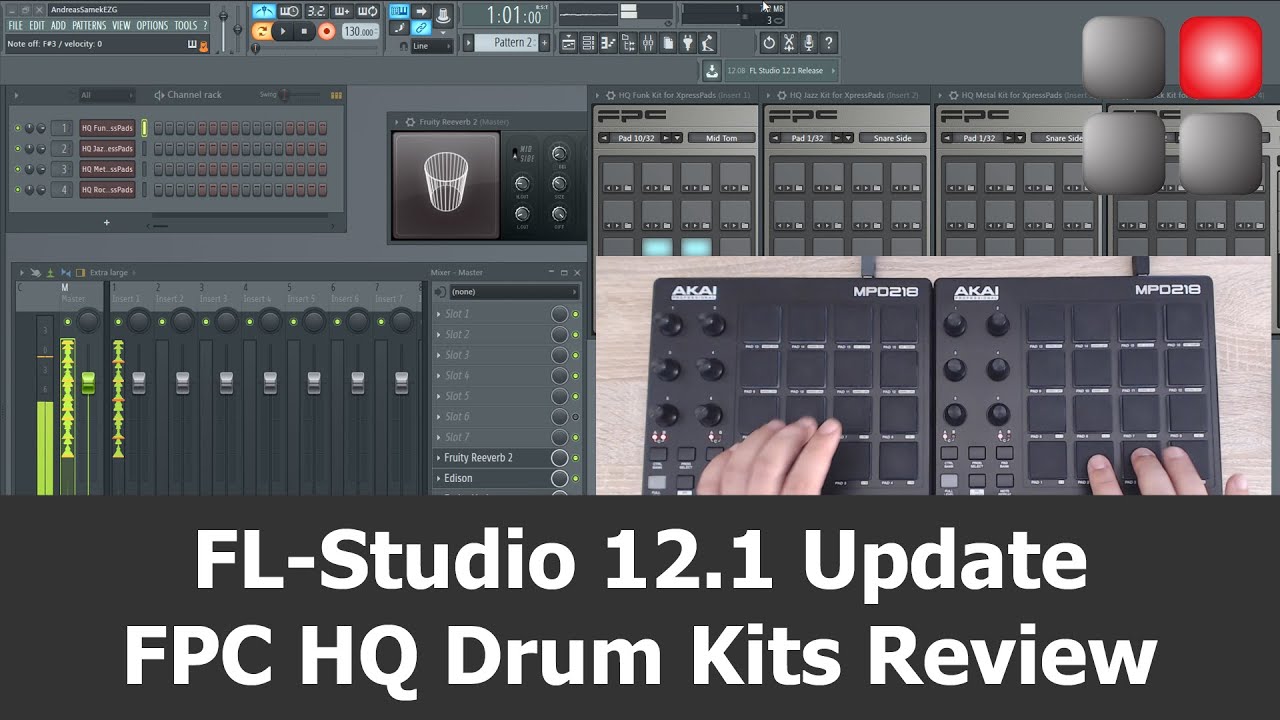This screenshot has height=720, width=1280.
Task: Mute channel 1 with green LED
Action: 18,128
